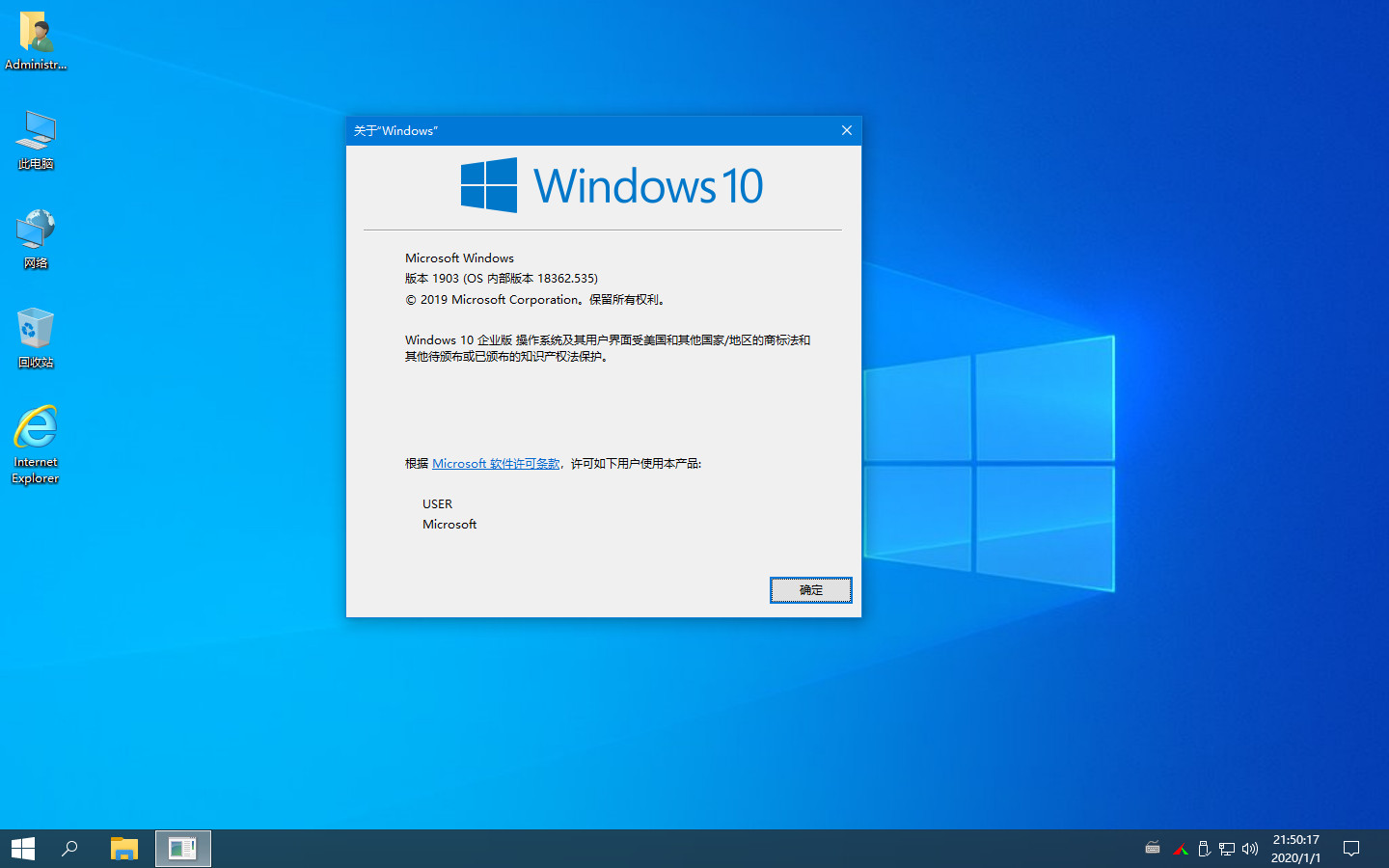
Task: Click the colored triangle tray icon
Action: (1180, 850)
